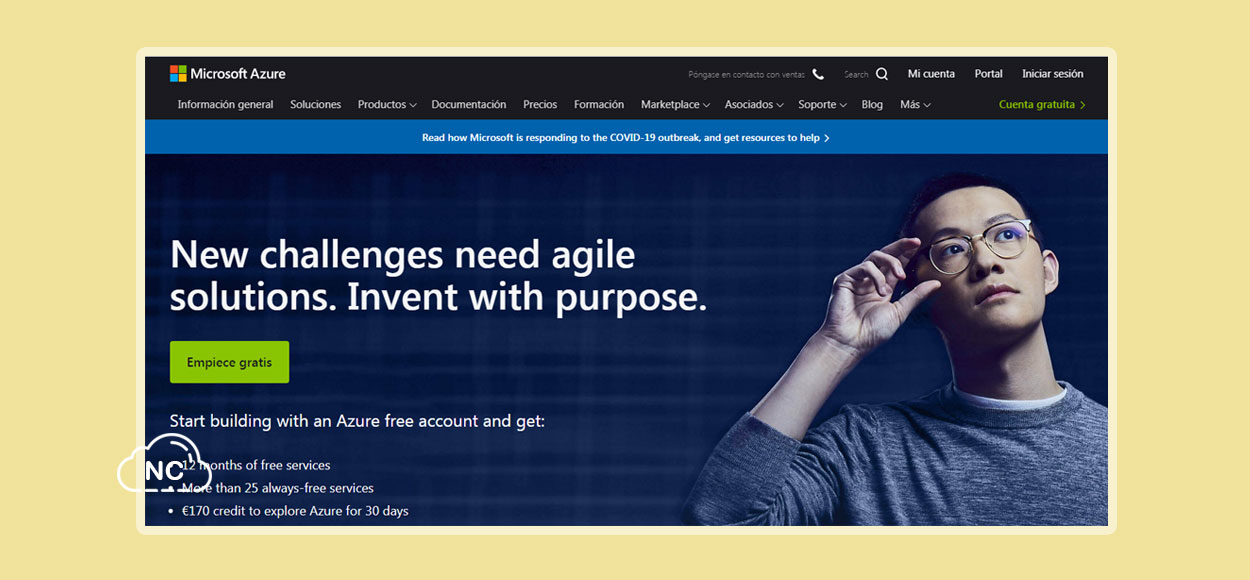Image resolution: width=1250 pixels, height=580 pixels.
Task: Open the Marketplace dropdown
Action: 675,104
